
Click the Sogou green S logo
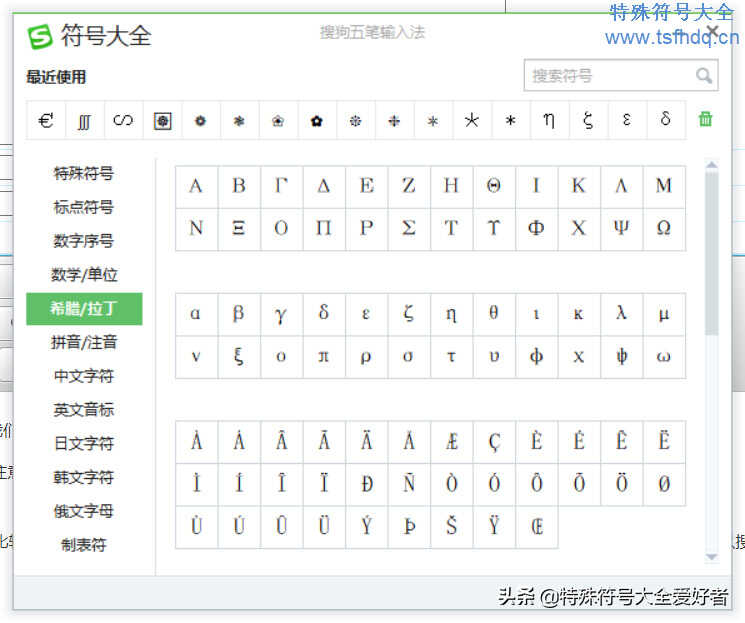40,37
